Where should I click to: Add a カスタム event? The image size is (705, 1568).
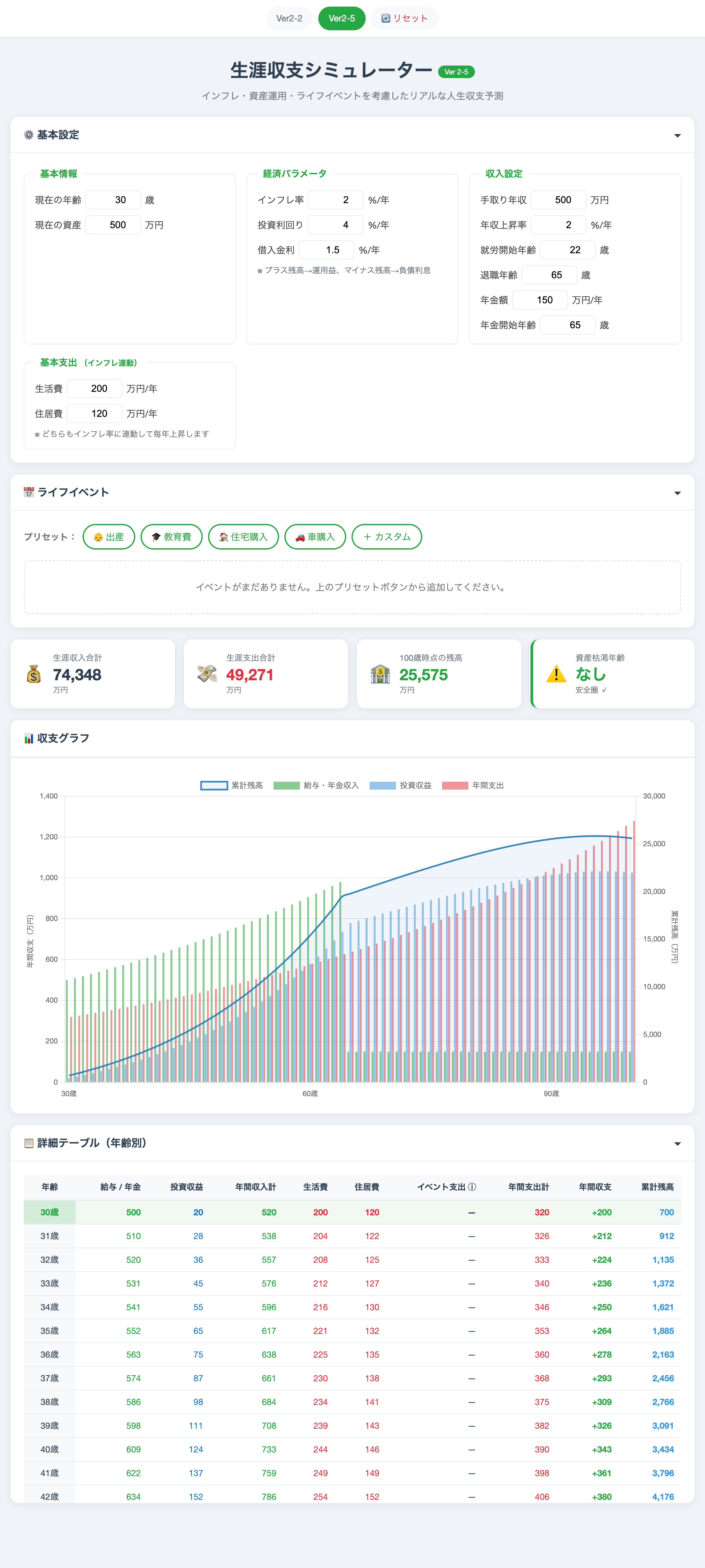click(x=387, y=537)
